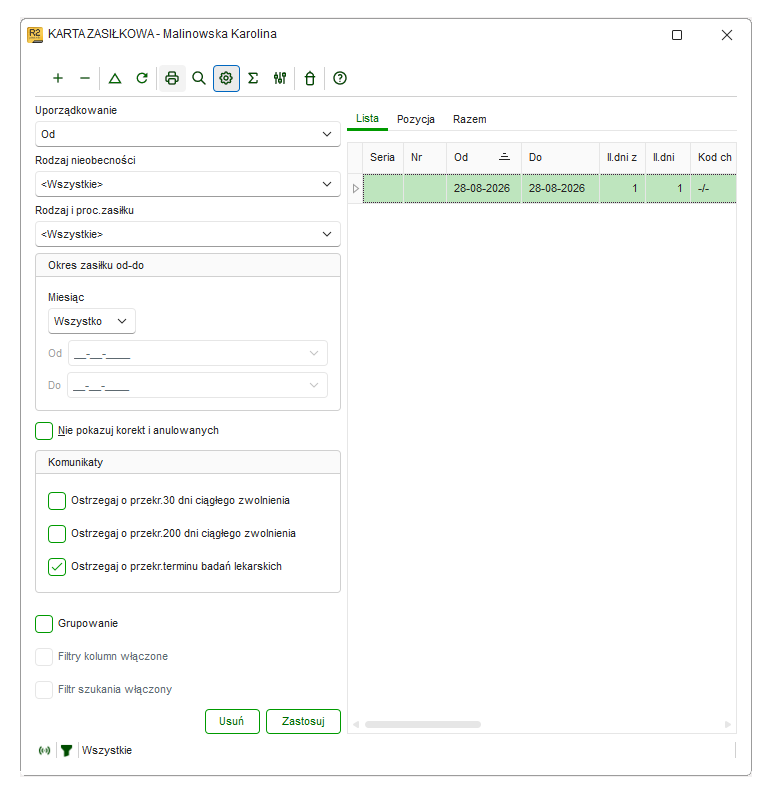
Task: Toggle 'Filtry kolumn włączone' checkbox
Action: tap(44, 657)
